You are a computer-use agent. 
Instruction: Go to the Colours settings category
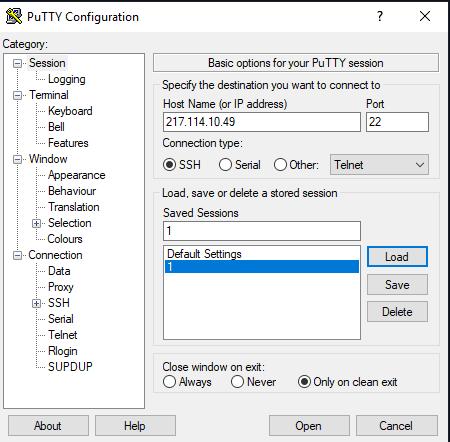click(65, 239)
